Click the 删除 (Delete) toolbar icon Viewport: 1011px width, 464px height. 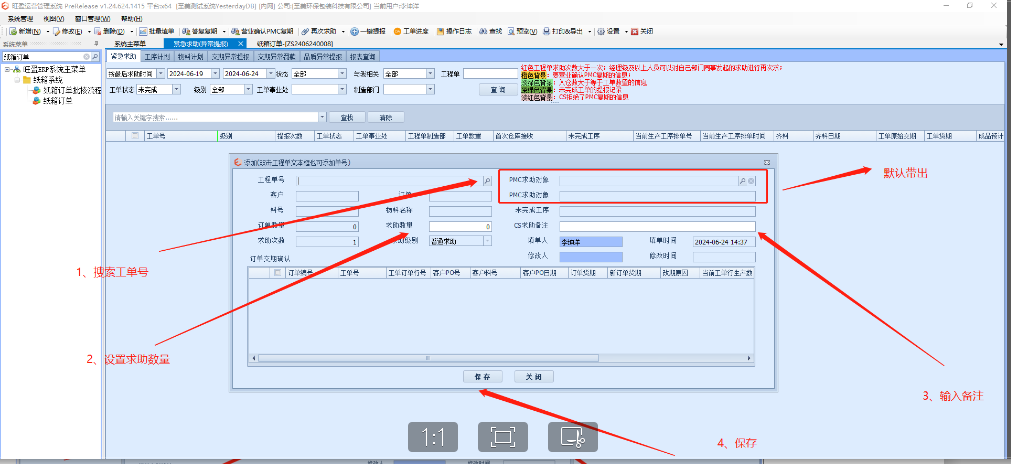[x=98, y=31]
